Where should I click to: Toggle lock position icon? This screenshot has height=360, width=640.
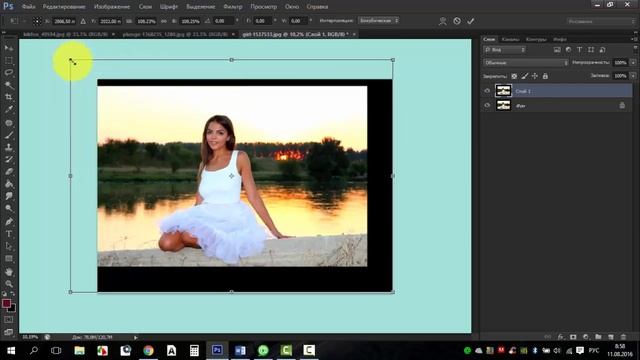coord(535,76)
